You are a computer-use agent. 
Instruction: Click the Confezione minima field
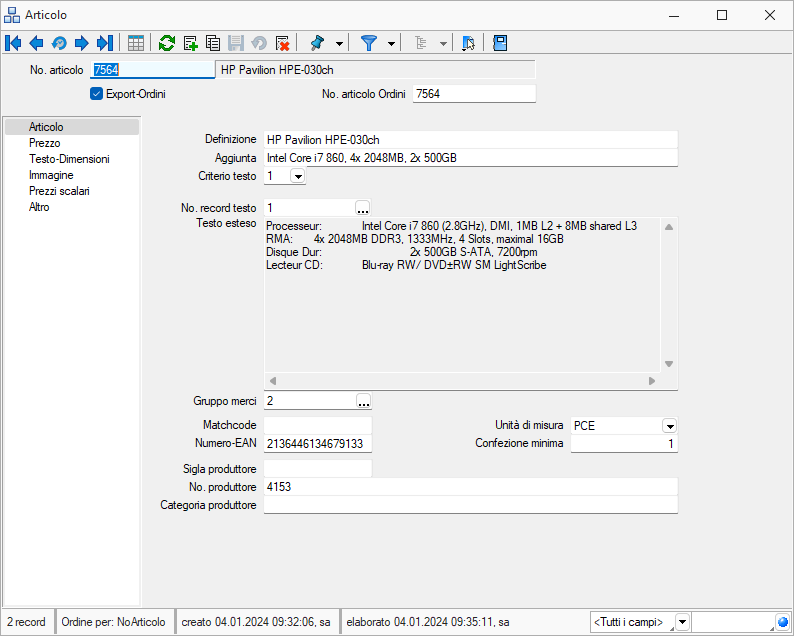pyautogui.click(x=624, y=444)
